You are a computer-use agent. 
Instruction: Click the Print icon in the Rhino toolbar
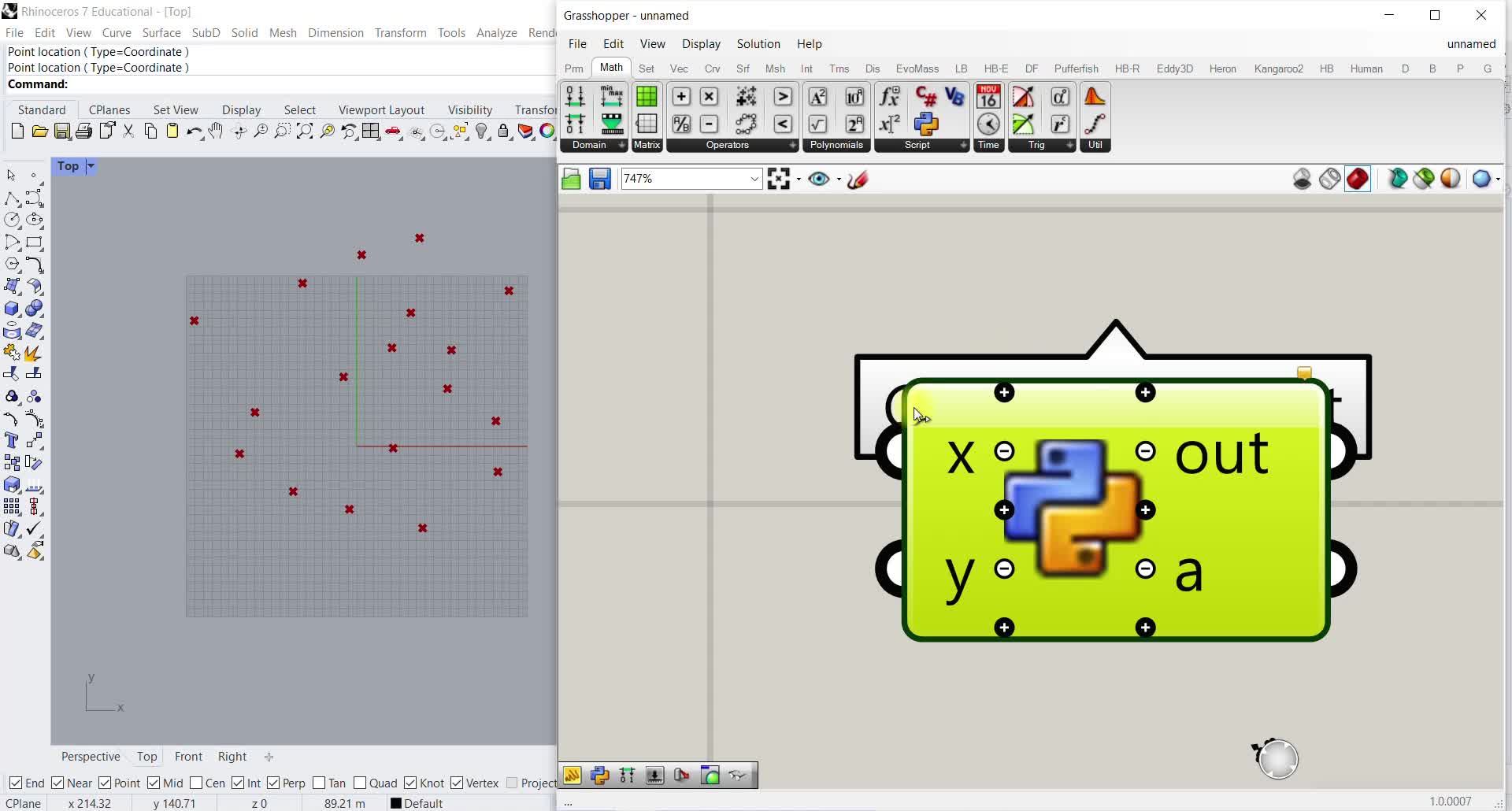point(83,131)
